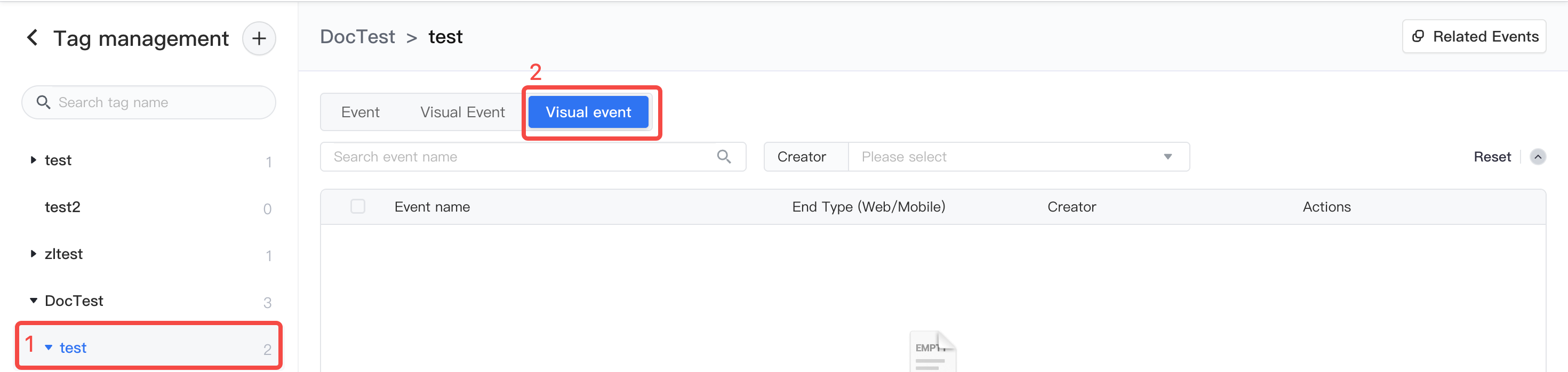This screenshot has height=372, width=1568.
Task: Collapse filters with the round chevron icon
Action: pyautogui.click(x=1538, y=157)
